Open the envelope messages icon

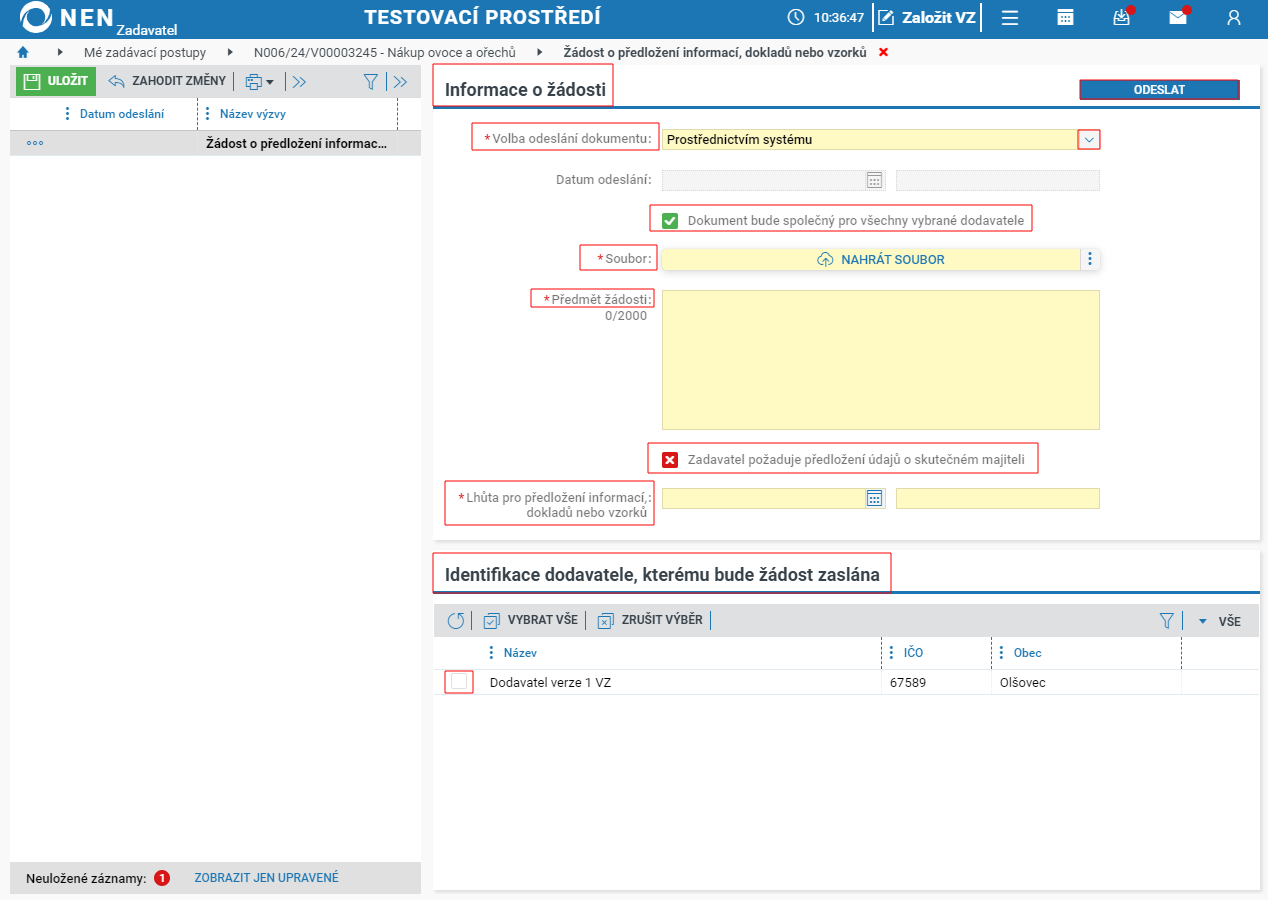pyautogui.click(x=1178, y=17)
